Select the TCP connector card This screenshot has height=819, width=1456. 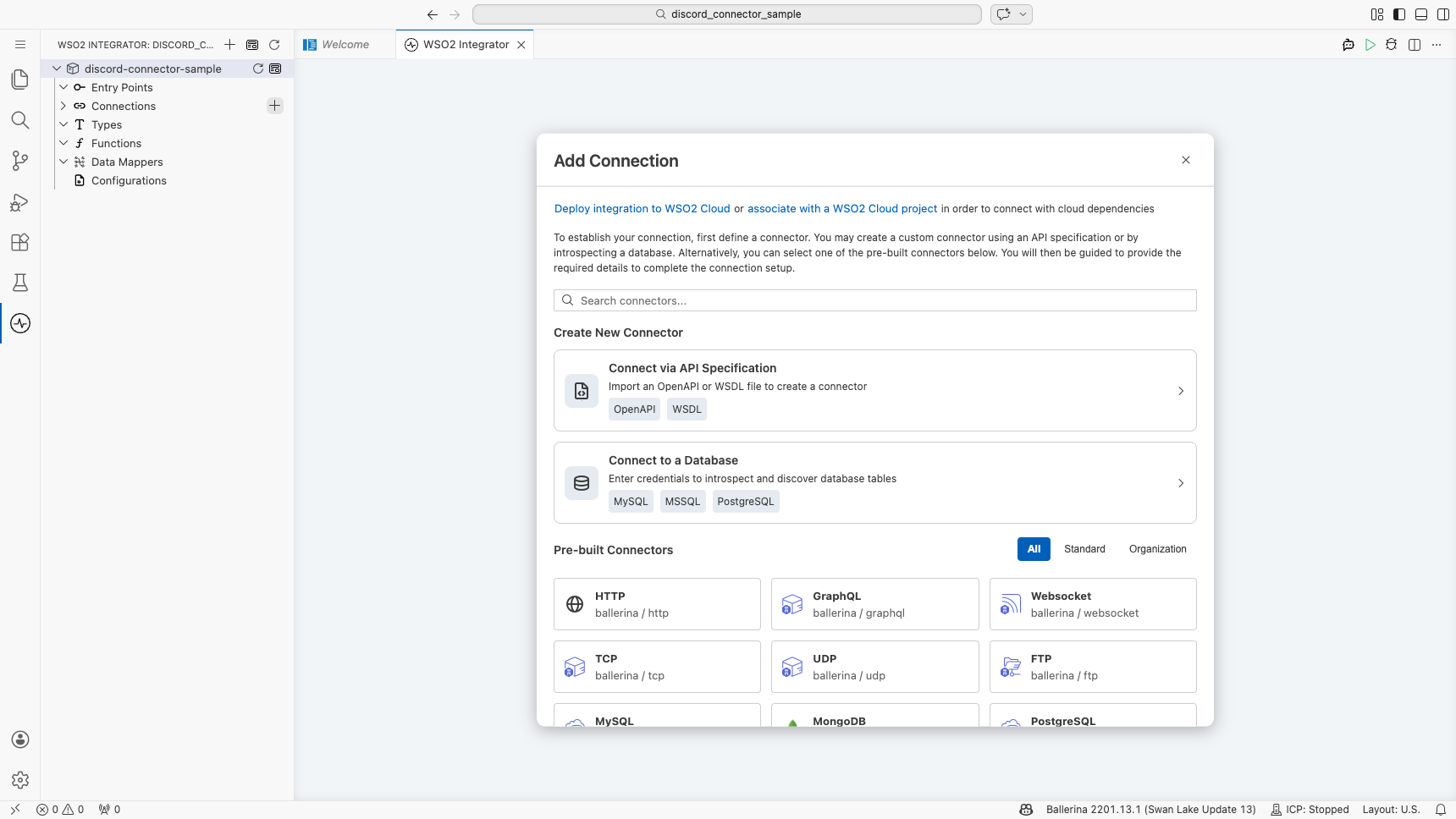[657, 667]
